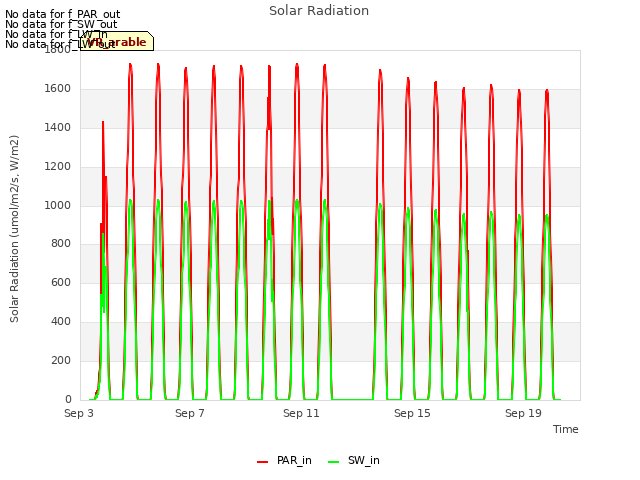Image resolution: width=640 pixels, height=480 pixels.
Task: Click the 800 y-axis tick label
Action: (x=61, y=244)
